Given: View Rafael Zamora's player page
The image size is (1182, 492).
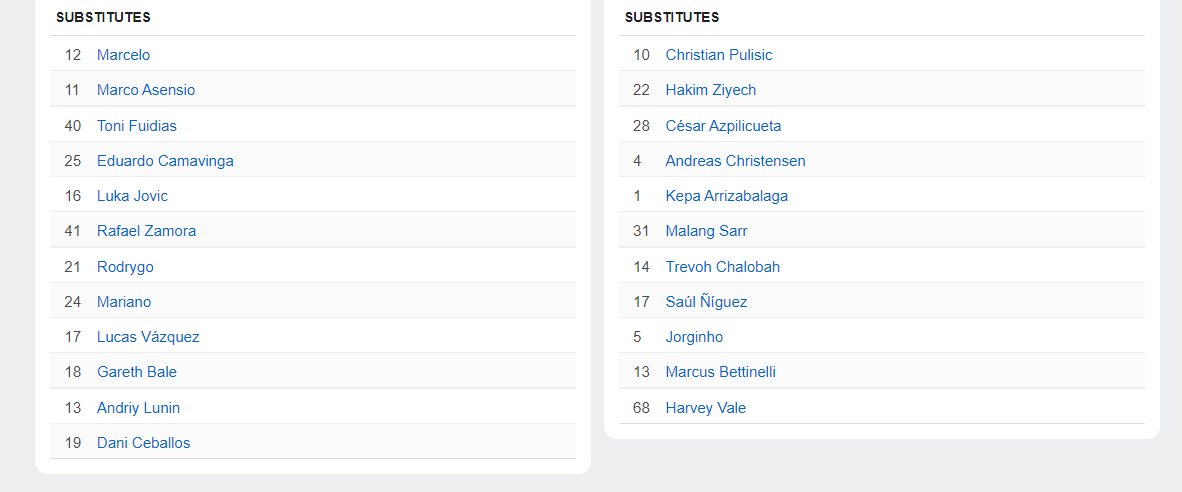Looking at the screenshot, I should (x=146, y=231).
